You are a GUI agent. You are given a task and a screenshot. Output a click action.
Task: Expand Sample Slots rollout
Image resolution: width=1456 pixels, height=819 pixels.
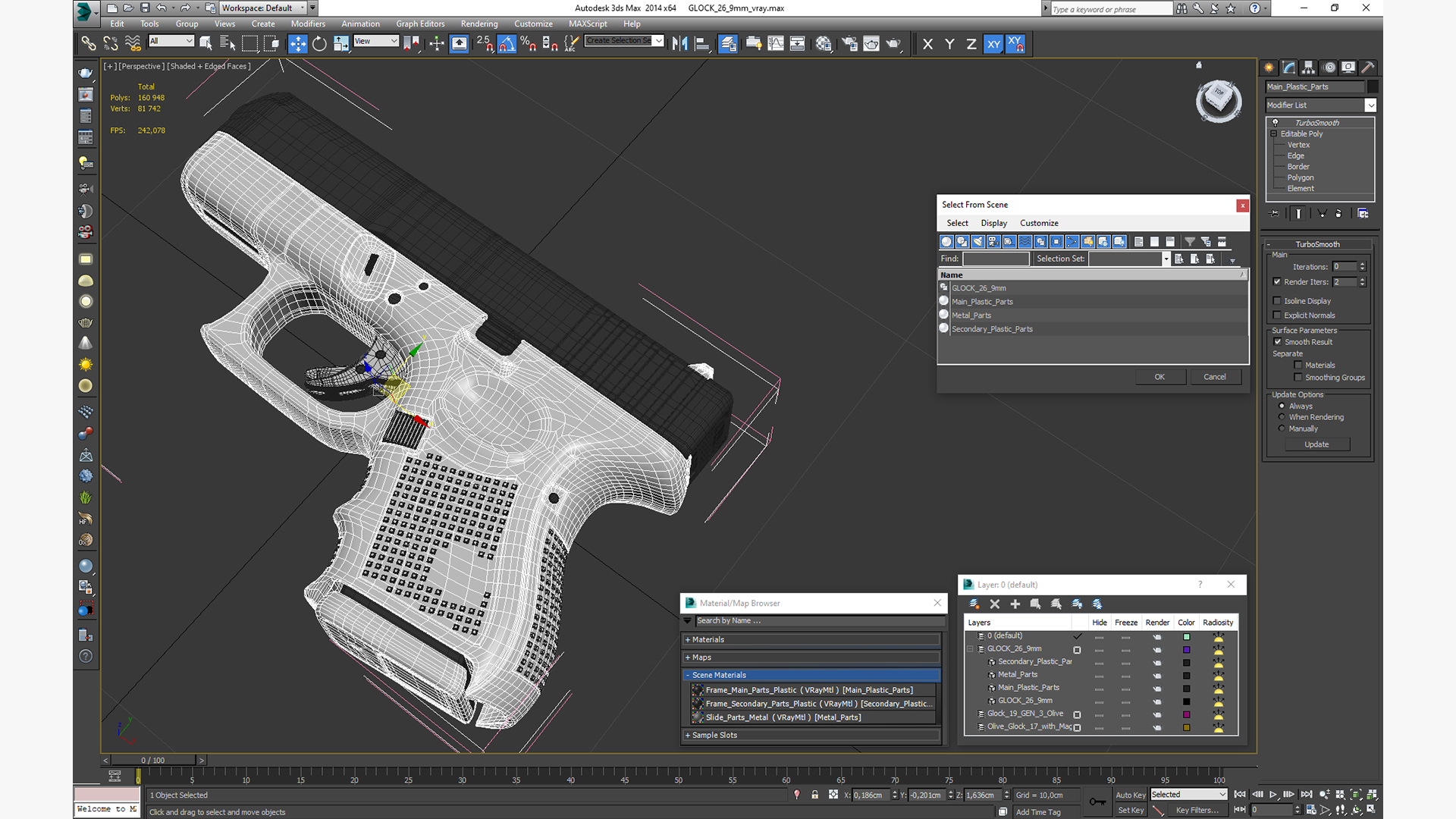[811, 736]
